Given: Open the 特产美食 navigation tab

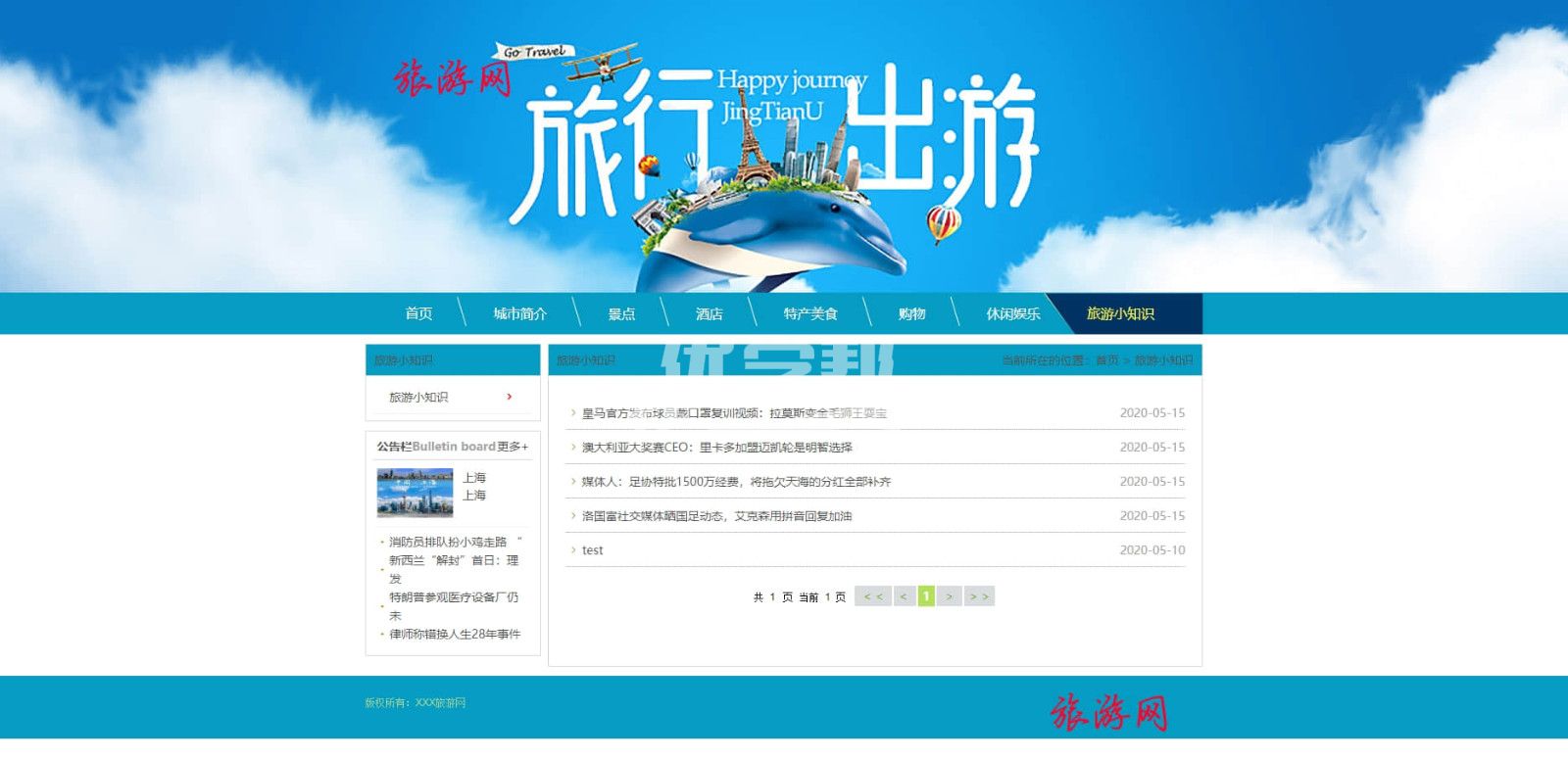Looking at the screenshot, I should [810, 313].
